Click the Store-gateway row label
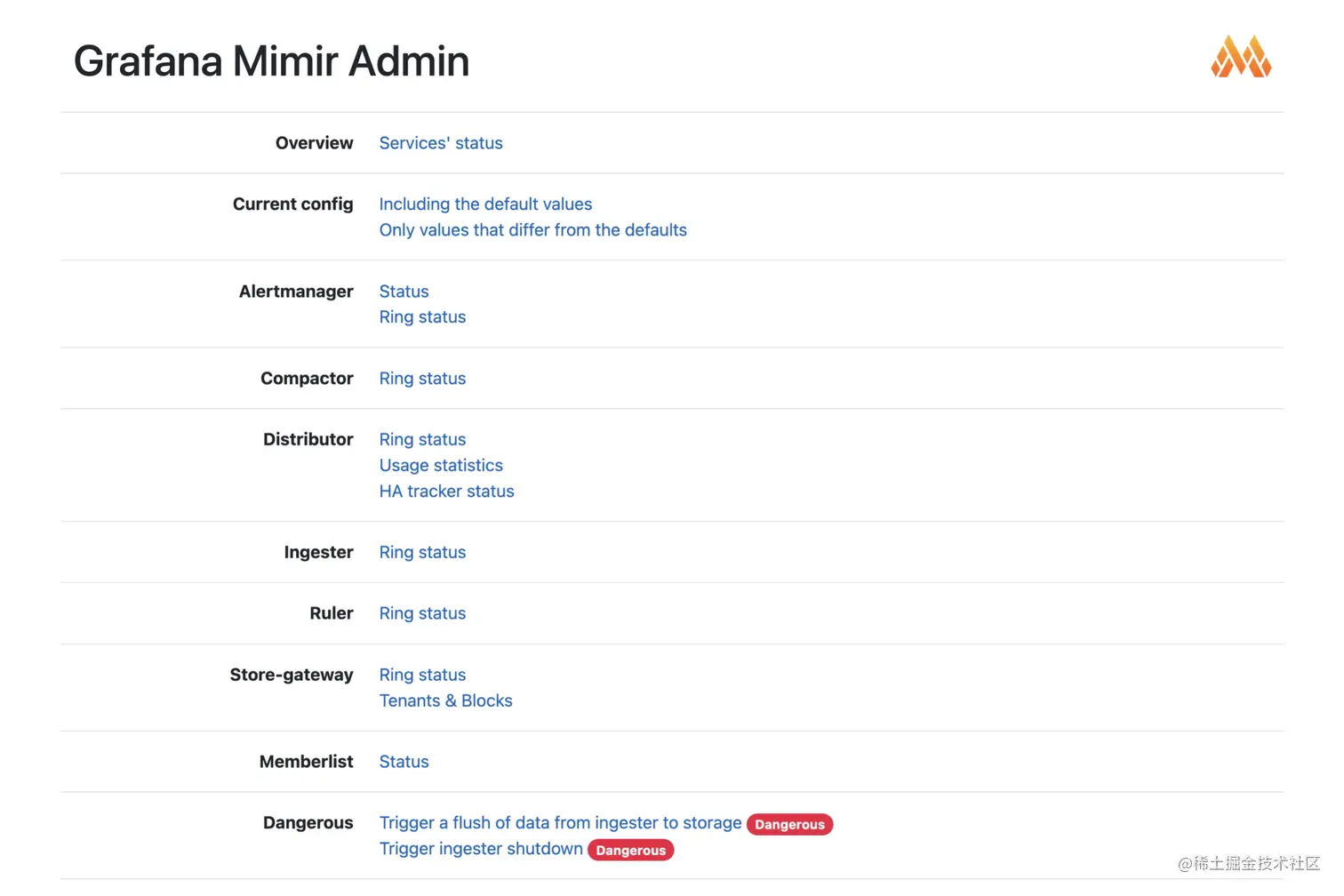 click(x=292, y=676)
